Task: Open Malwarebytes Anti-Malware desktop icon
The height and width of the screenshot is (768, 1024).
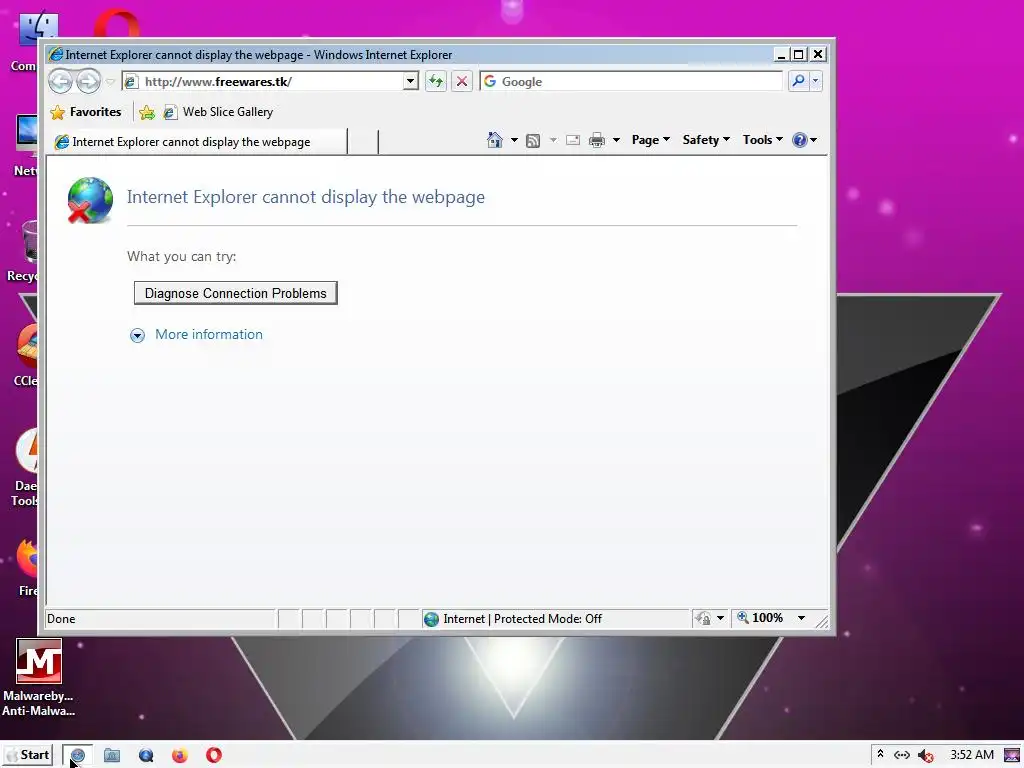Action: 39,677
